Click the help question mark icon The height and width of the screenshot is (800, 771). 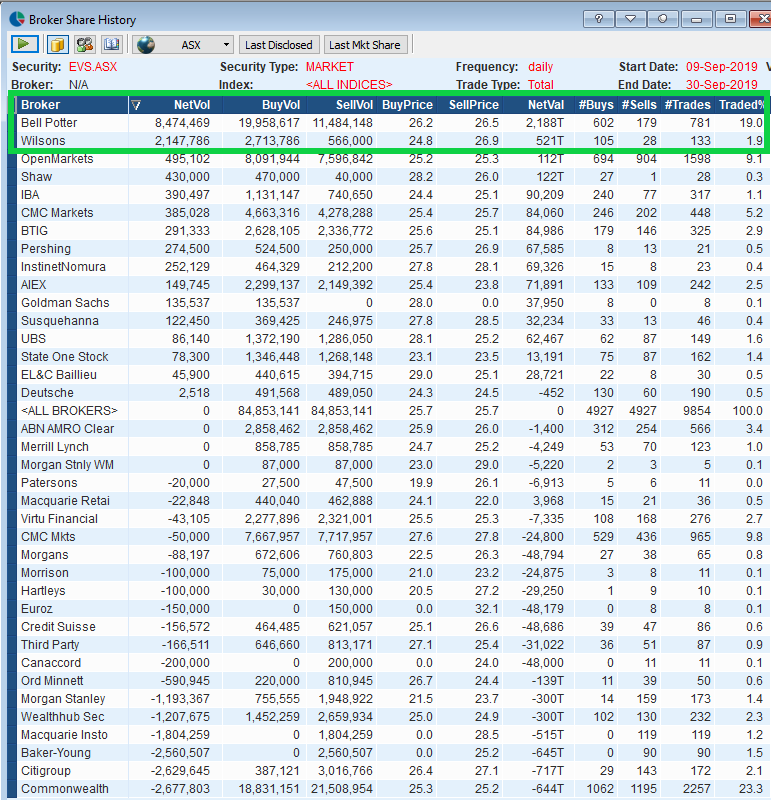click(x=599, y=19)
